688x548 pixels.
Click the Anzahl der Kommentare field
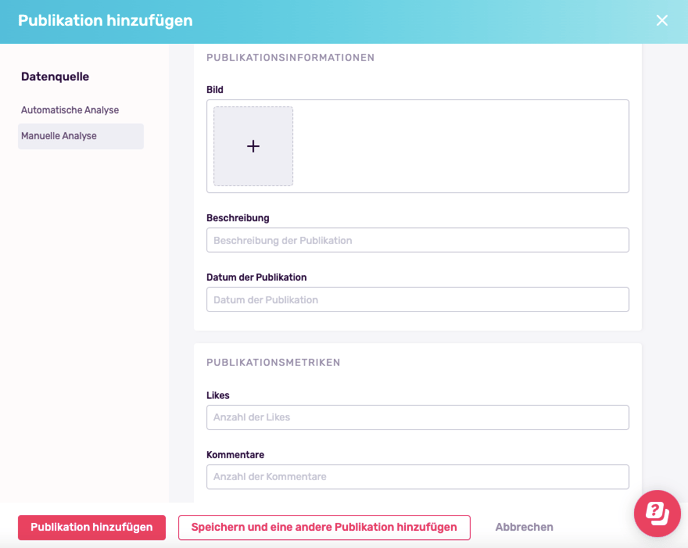pos(418,477)
